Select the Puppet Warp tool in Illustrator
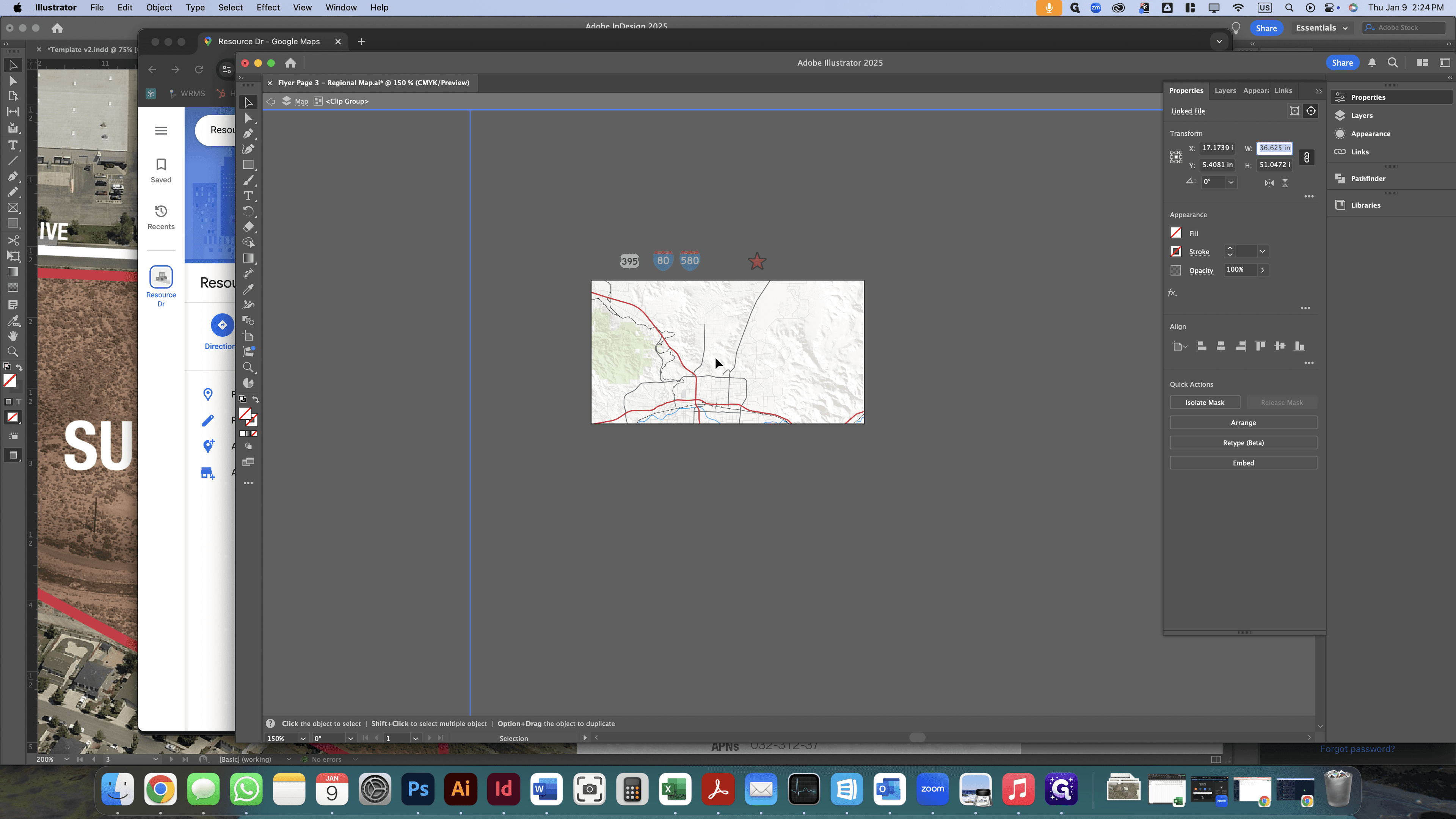The image size is (1456, 819). pos(248,304)
